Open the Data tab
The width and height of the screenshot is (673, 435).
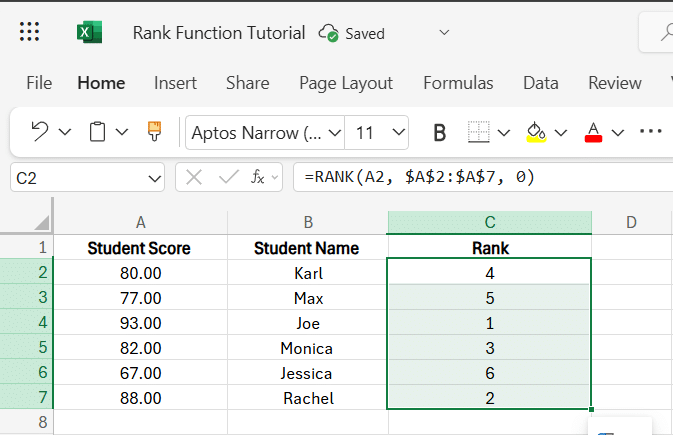(x=541, y=83)
